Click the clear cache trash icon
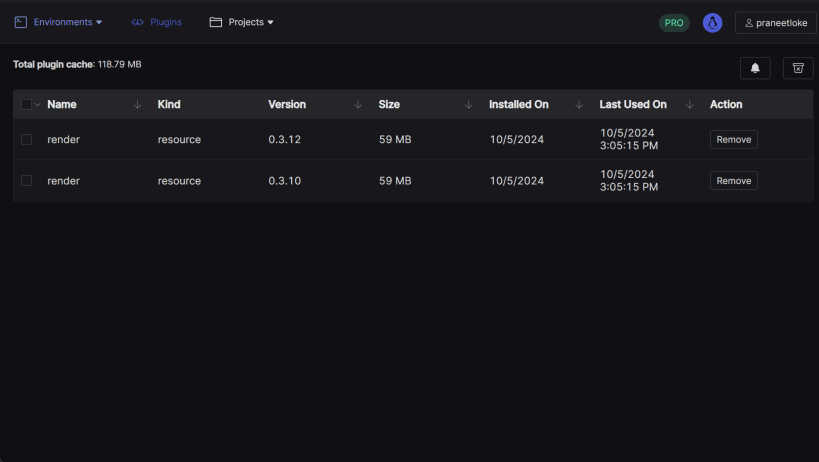This screenshot has width=819, height=462. click(798, 68)
